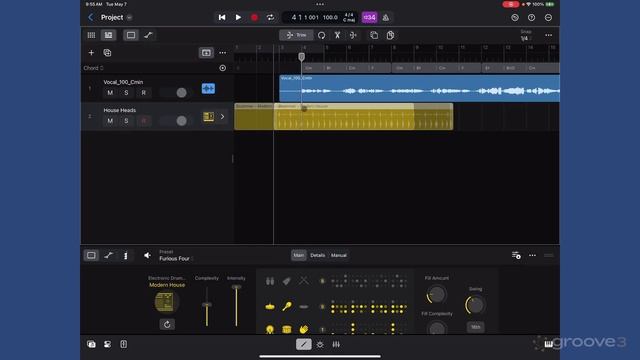Show the live loops grid view

pos(91,35)
